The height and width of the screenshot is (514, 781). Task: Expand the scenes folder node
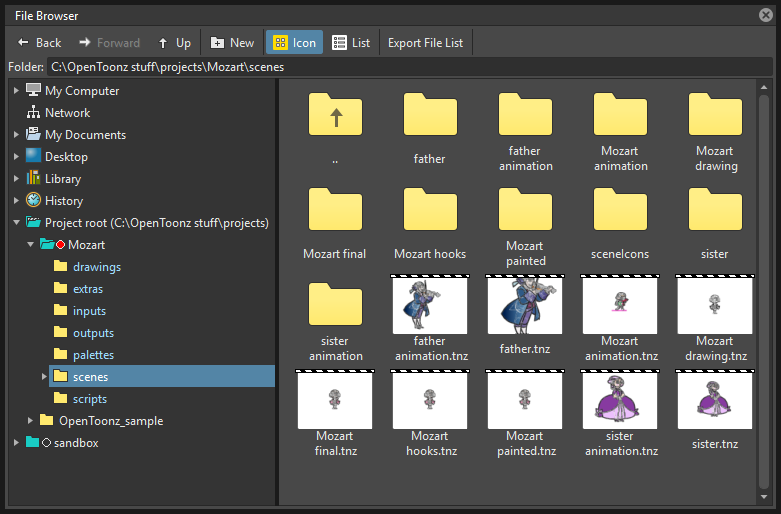(x=44, y=377)
